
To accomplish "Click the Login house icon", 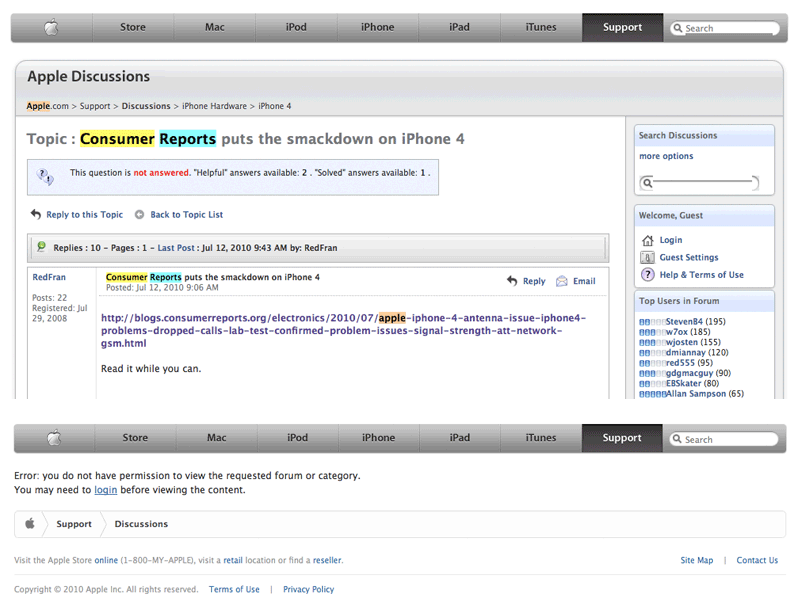I will [x=647, y=240].
